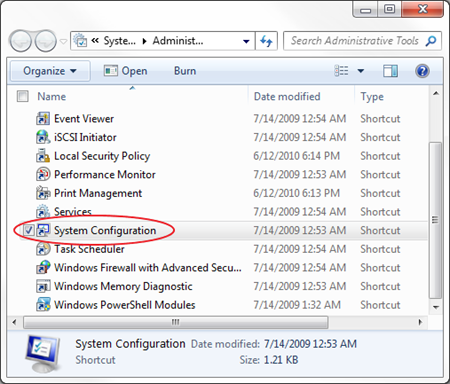Select the Event Viewer name text
This screenshot has width=450, height=384.
point(84,119)
